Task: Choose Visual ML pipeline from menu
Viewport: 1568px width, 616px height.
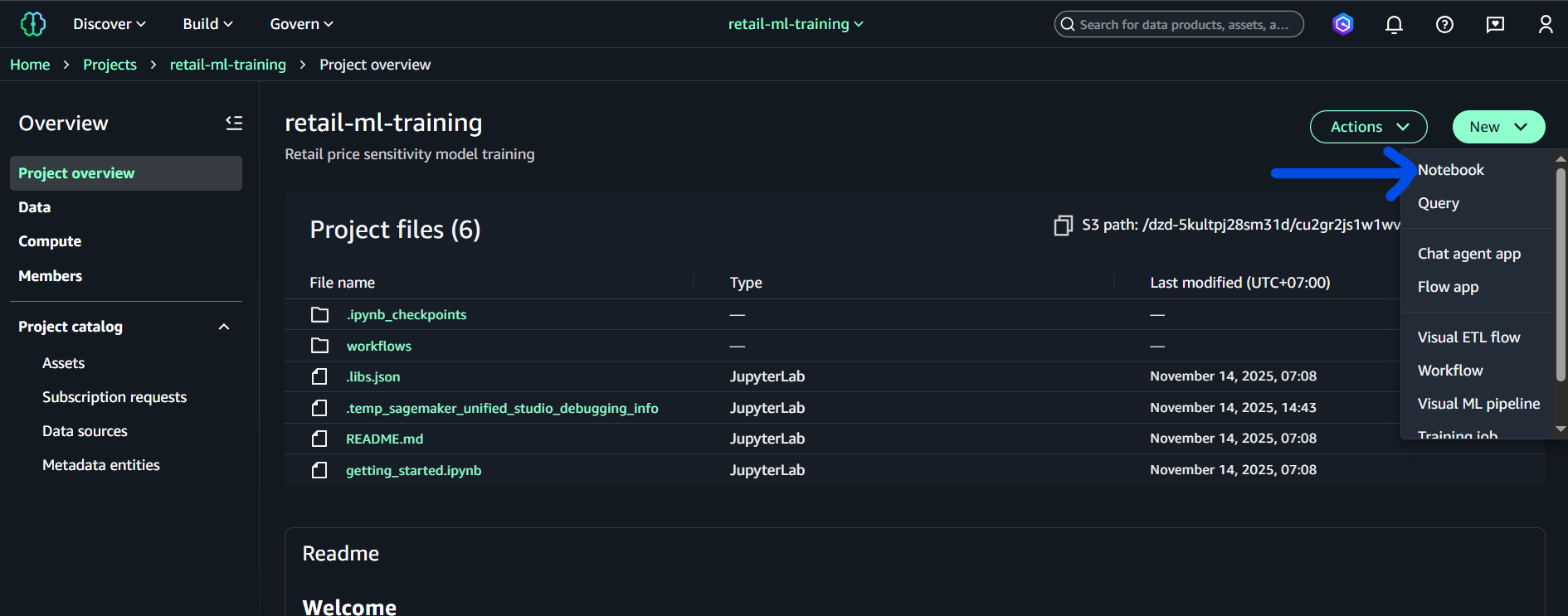Action: (1479, 404)
